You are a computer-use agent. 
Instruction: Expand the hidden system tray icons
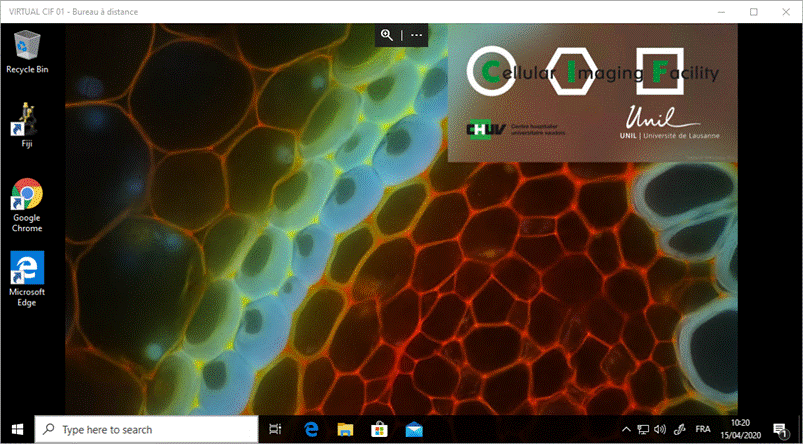[x=626, y=429]
